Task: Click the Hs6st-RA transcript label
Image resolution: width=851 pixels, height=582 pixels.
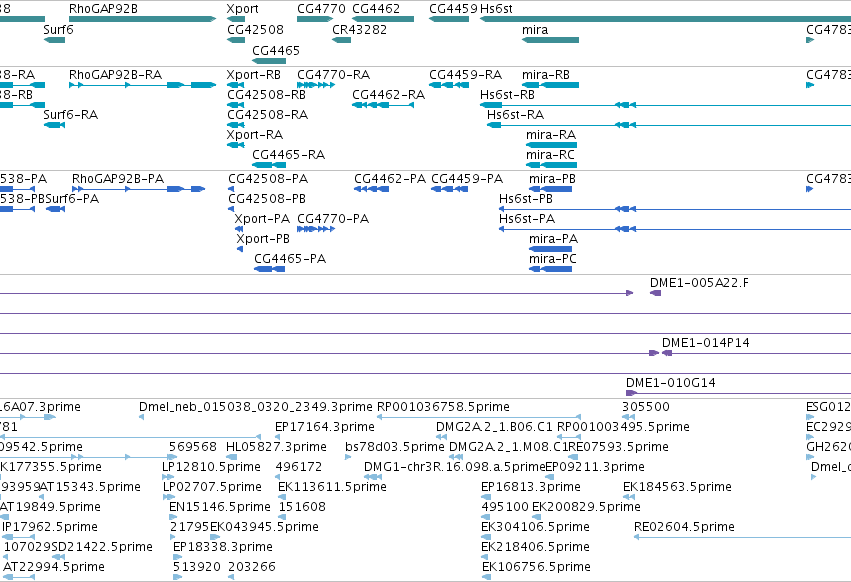Action: coord(516,115)
